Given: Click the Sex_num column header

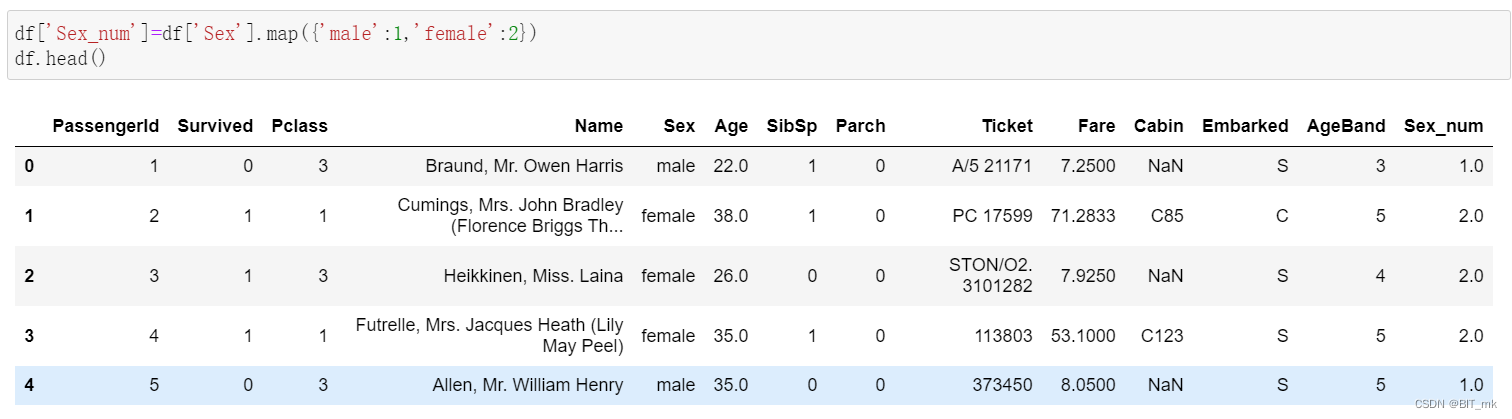Looking at the screenshot, I should point(1443,126).
